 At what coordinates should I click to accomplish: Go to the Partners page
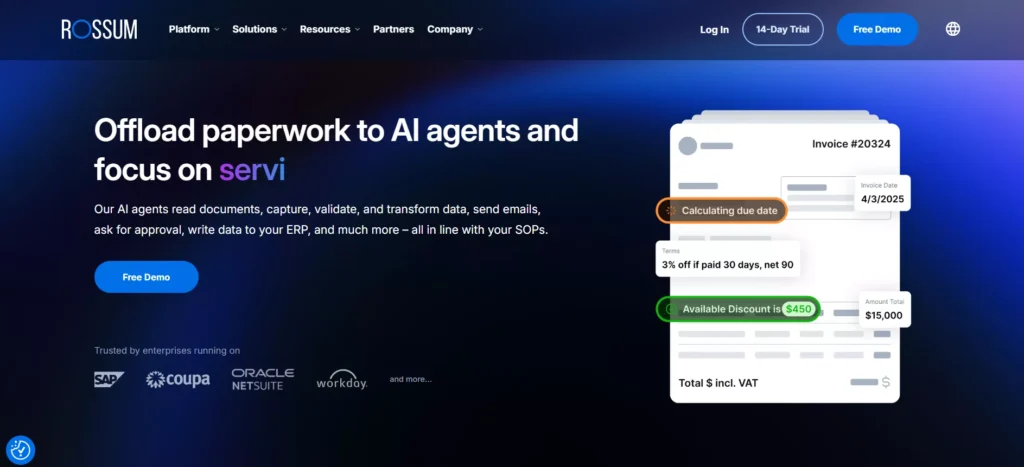point(393,29)
